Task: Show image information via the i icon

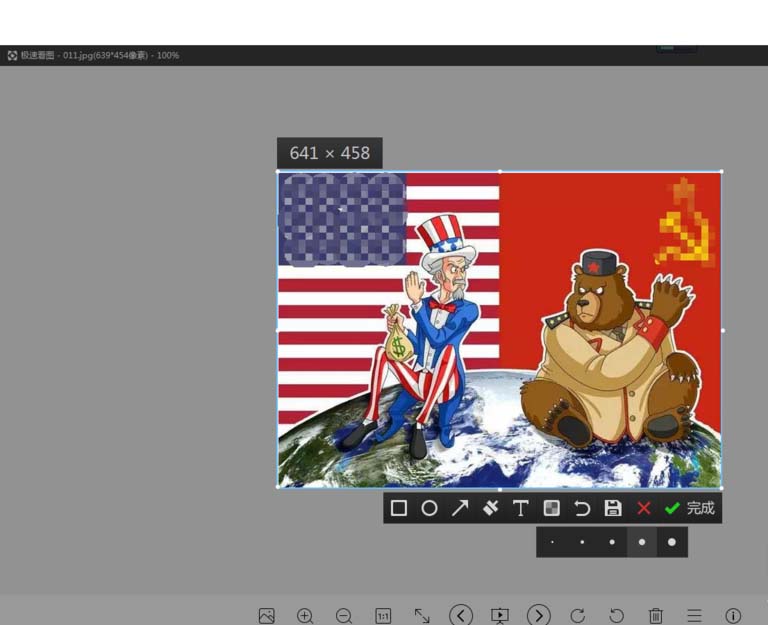Action: (733, 616)
